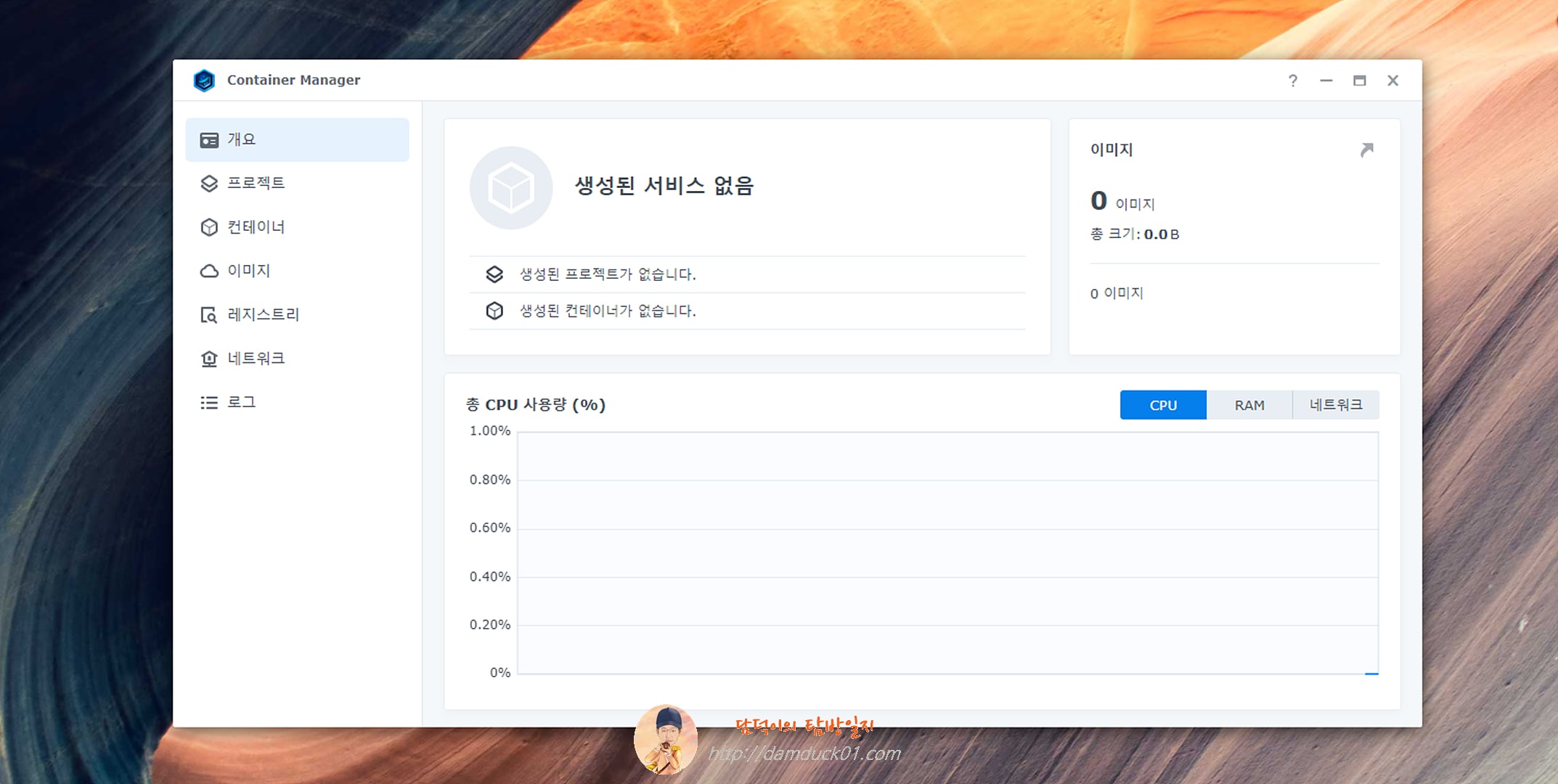Open the 이미지 panel expand arrow
The height and width of the screenshot is (784, 1558).
[x=1367, y=150]
